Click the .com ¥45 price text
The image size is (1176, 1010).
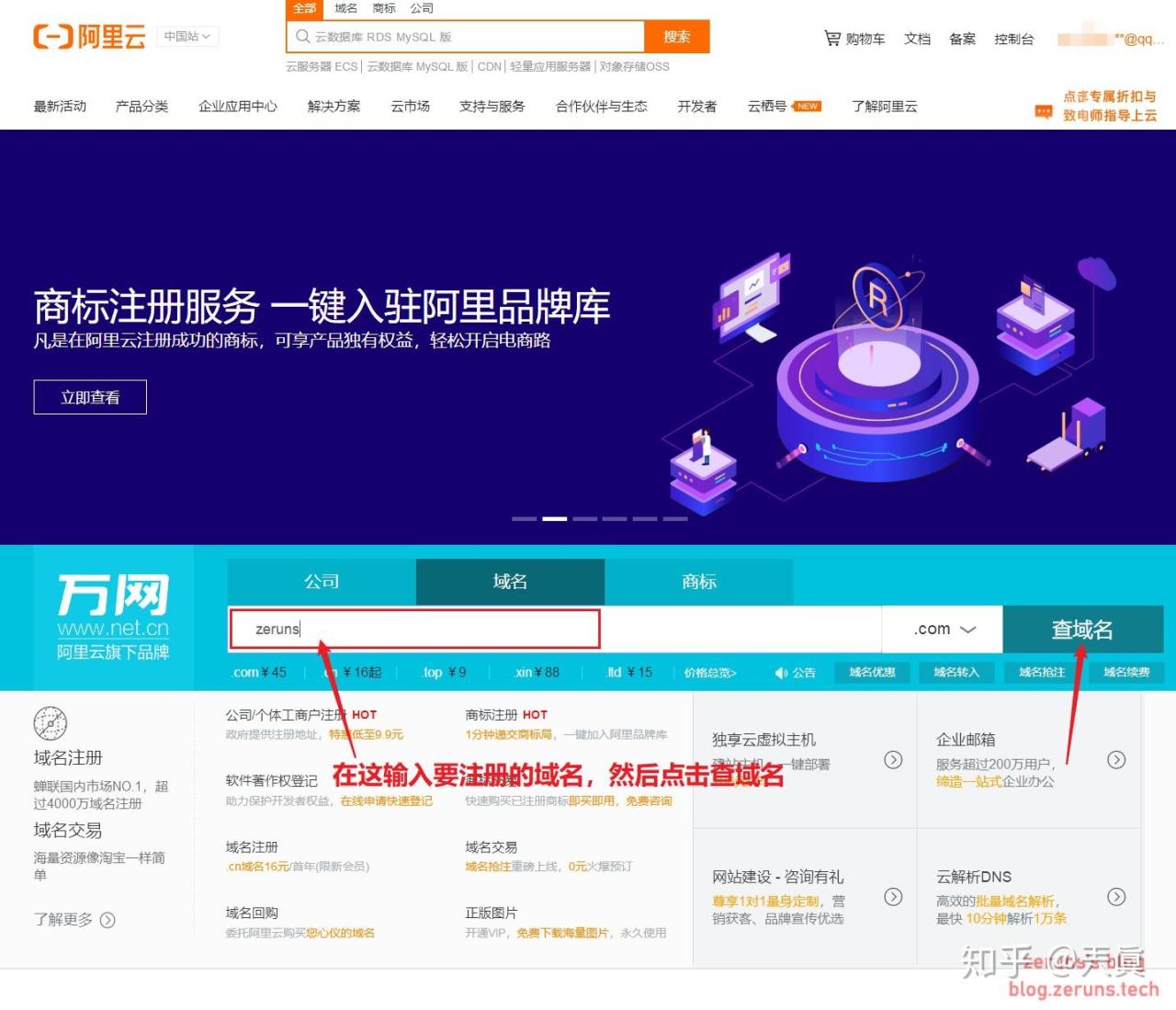[258, 673]
